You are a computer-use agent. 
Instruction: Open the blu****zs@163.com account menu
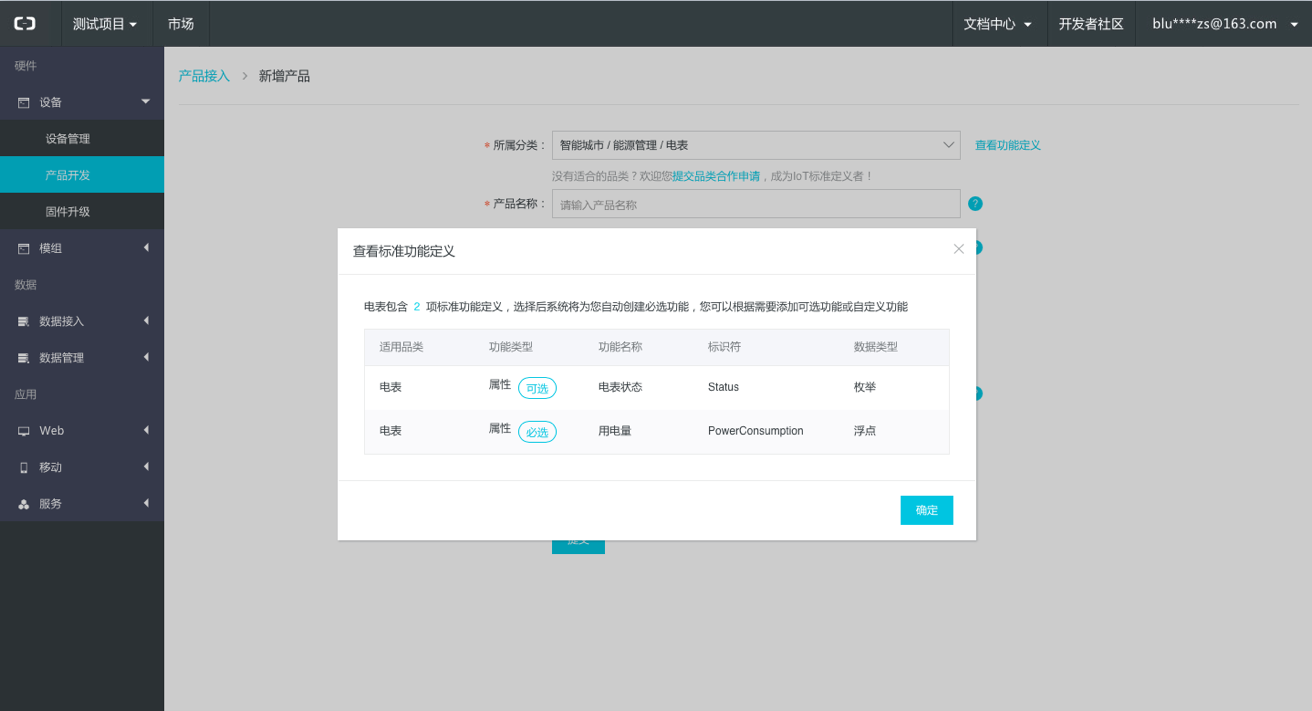pyautogui.click(x=1227, y=24)
